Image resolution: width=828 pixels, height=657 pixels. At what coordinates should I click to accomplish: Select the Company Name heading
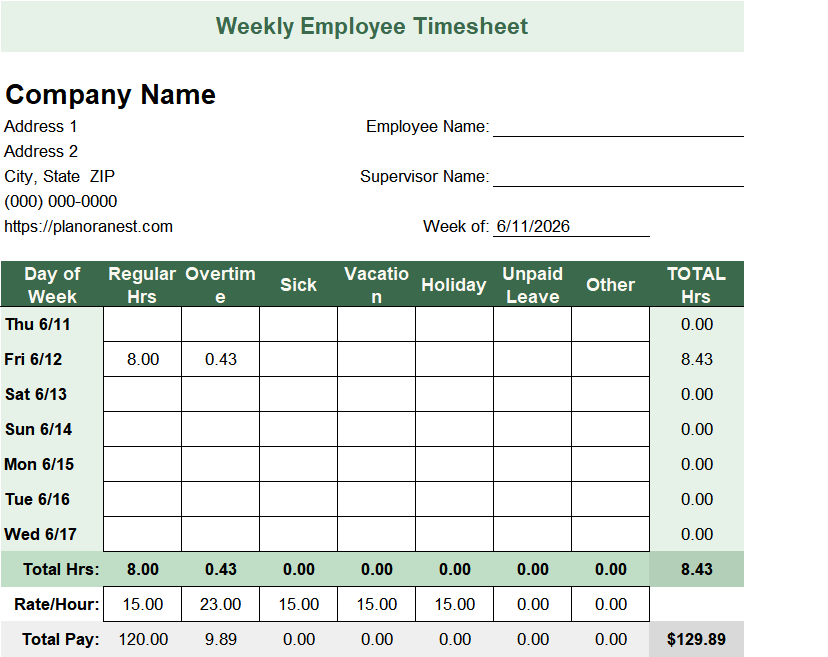point(110,95)
